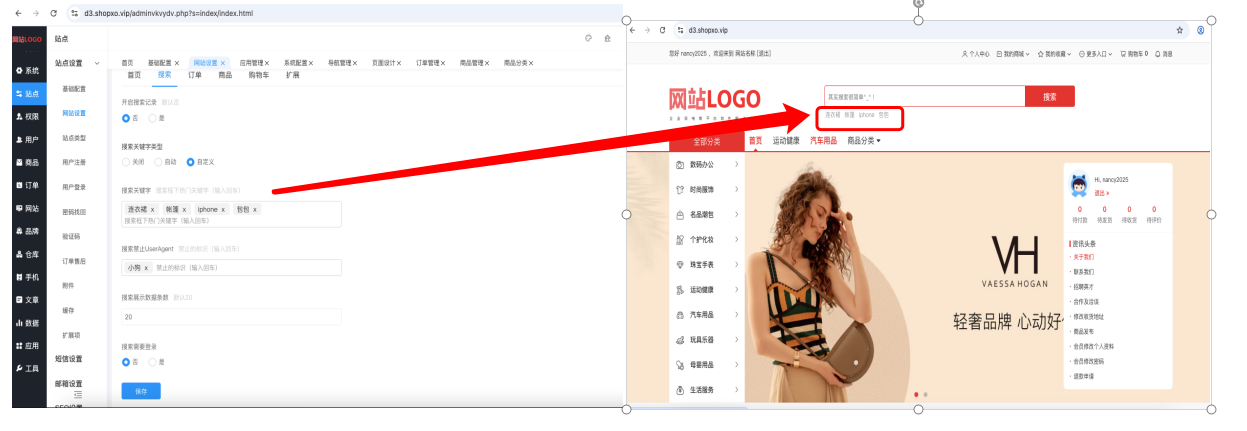Image resolution: width=1247 pixels, height=431 pixels.
Task: Open 购物车 in the storefront header
Action: [1135, 53]
